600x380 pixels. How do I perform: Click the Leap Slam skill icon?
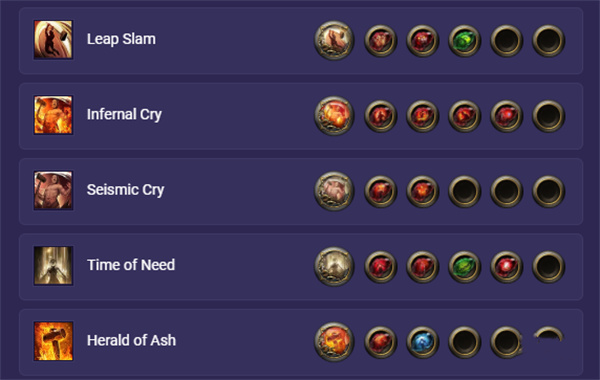click(53, 40)
